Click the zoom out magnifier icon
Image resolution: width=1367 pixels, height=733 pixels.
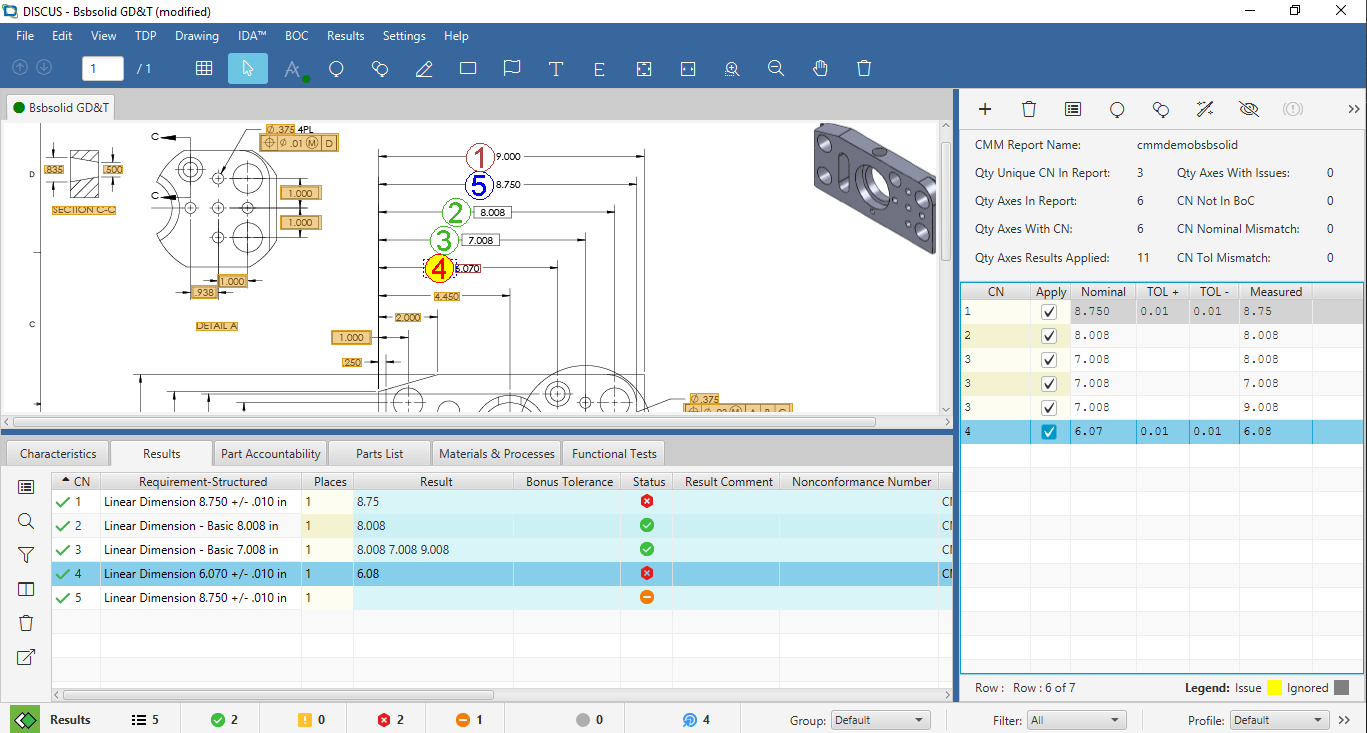point(776,69)
